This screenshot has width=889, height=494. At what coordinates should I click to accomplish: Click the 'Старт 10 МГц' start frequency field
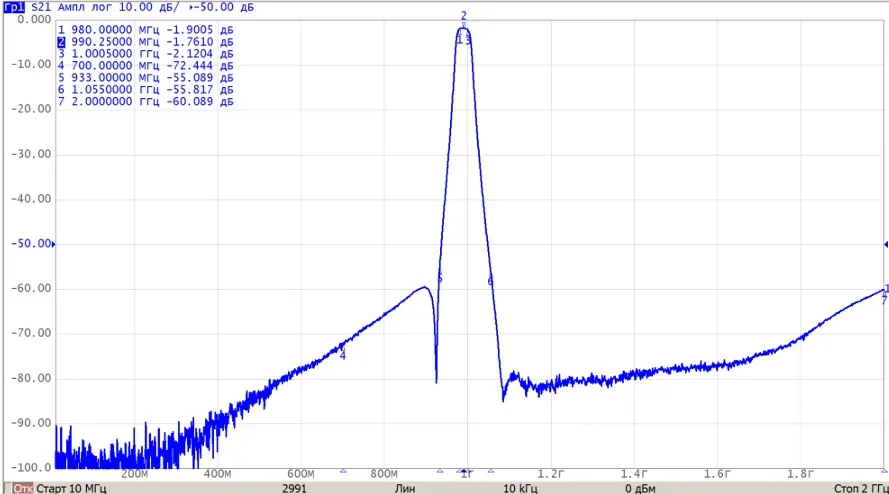click(71, 488)
